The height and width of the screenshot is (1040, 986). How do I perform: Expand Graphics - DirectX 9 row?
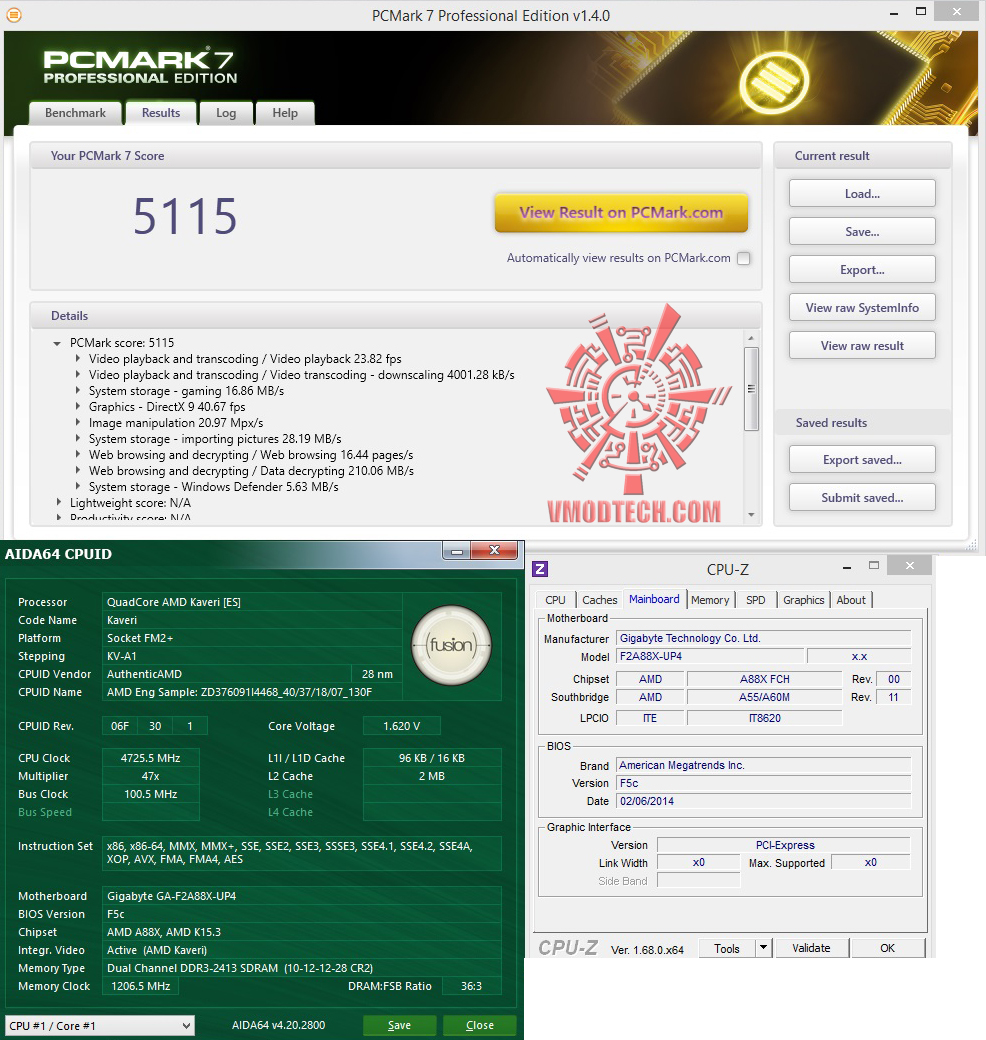click(78, 407)
